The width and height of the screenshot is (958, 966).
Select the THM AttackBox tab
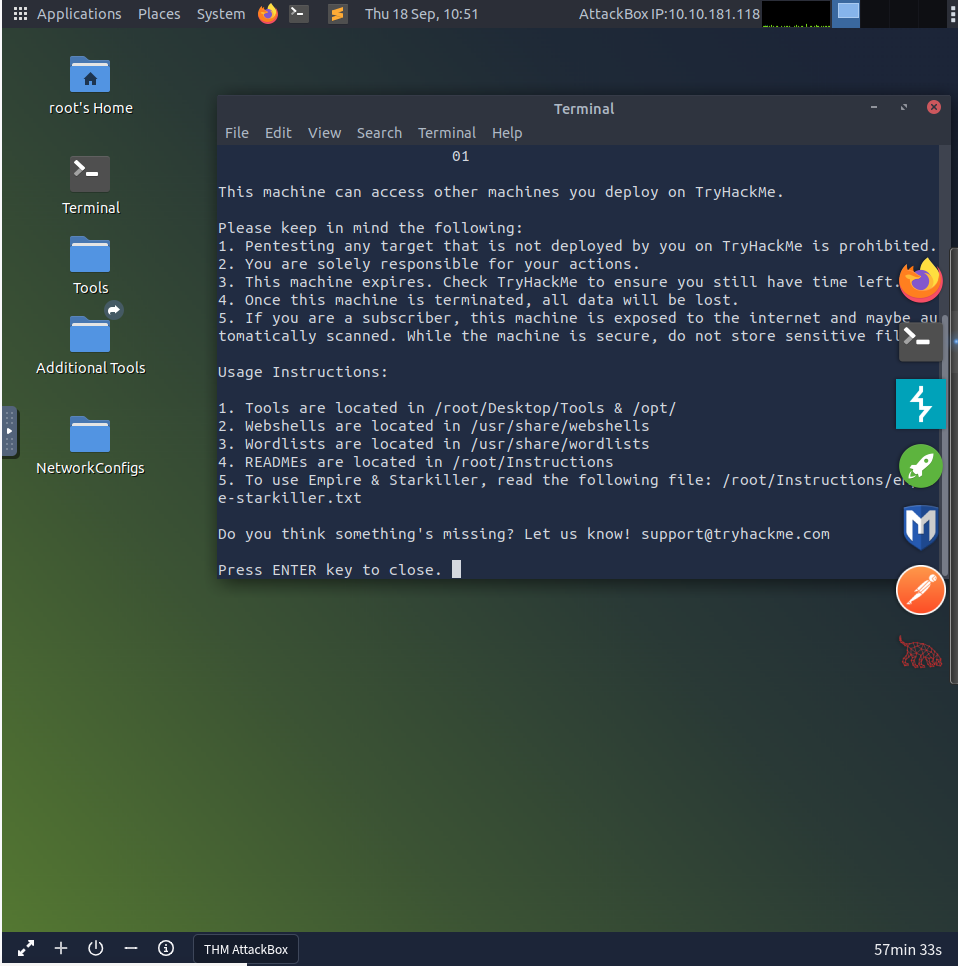coord(246,949)
